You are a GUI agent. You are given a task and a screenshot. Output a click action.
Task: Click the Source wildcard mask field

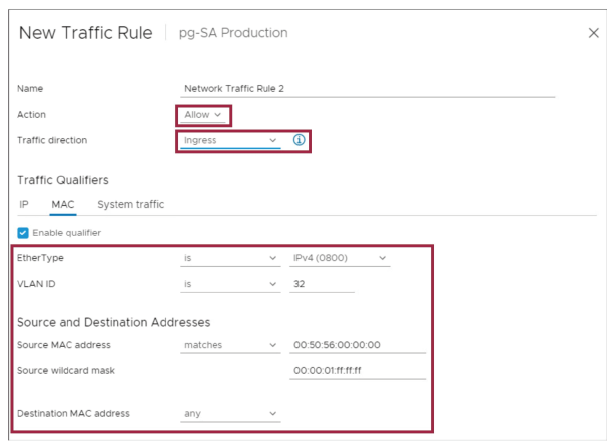pos(357,371)
